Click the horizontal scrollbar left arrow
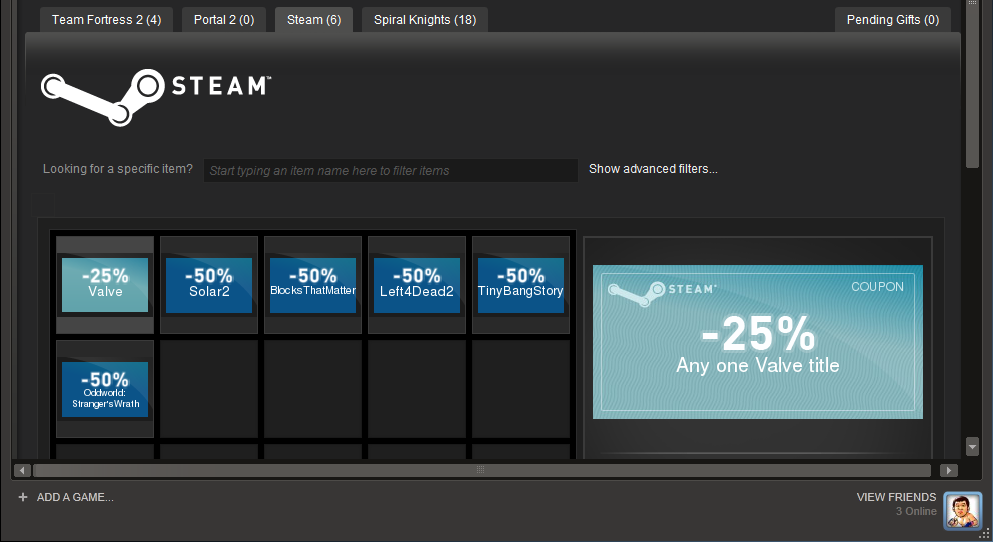Image resolution: width=993 pixels, height=542 pixels. click(x=22, y=470)
